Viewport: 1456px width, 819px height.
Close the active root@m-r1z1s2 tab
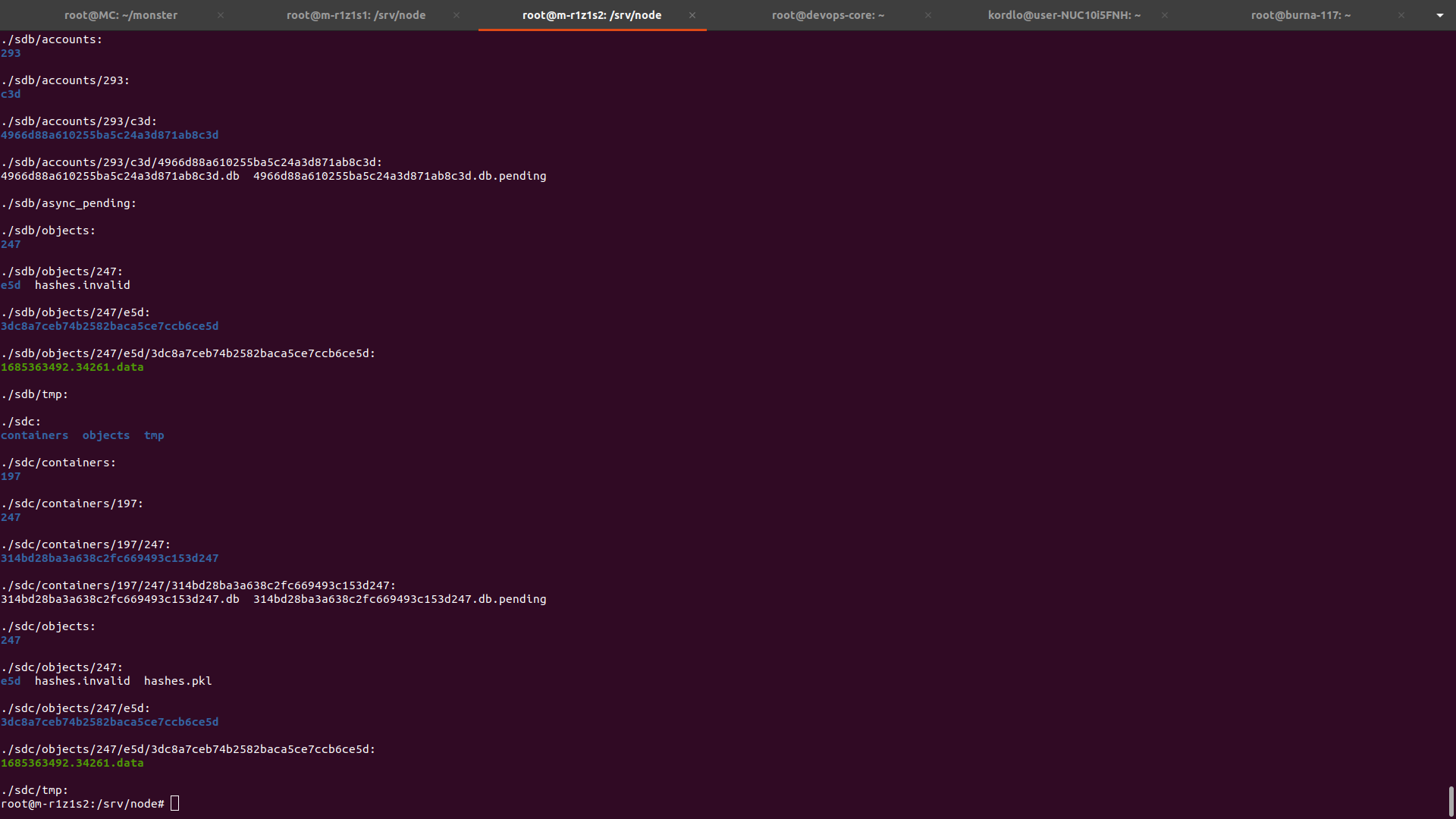point(692,15)
